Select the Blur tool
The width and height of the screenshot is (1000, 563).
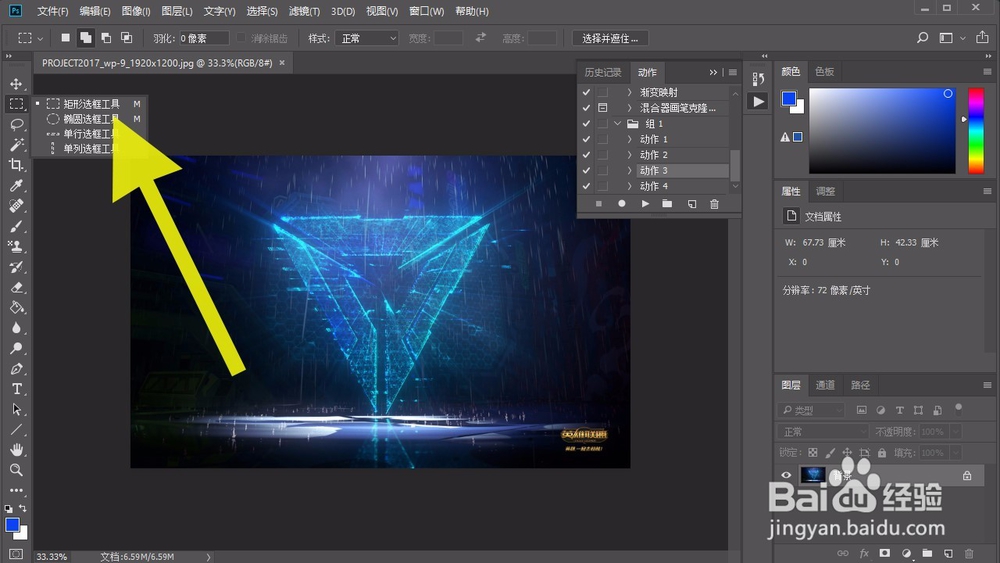(x=17, y=328)
